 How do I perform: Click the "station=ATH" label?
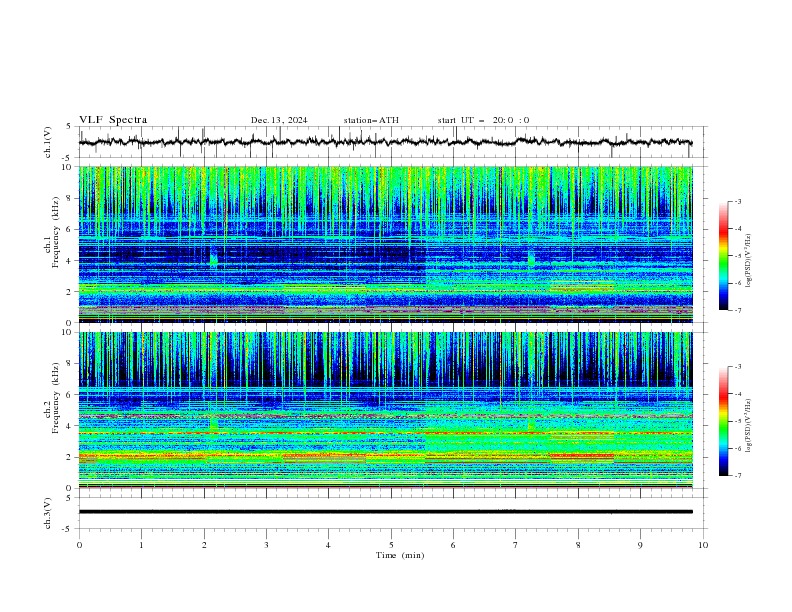(371, 120)
